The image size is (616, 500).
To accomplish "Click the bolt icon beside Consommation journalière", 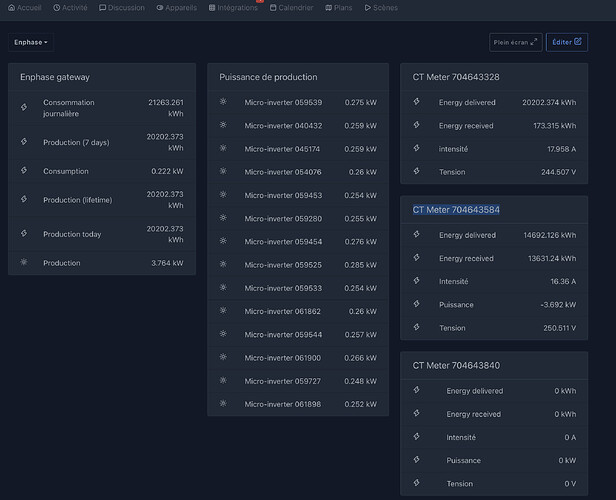I will (24, 107).
